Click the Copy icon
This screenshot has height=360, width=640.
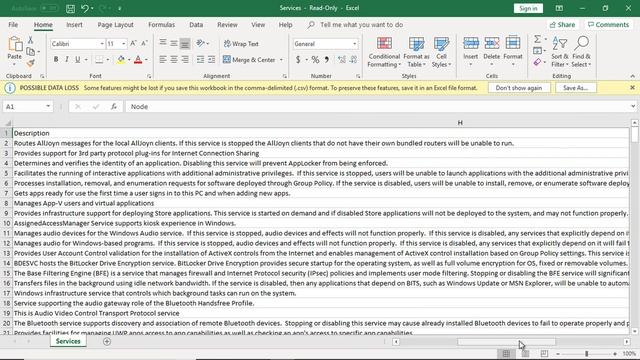(30, 51)
